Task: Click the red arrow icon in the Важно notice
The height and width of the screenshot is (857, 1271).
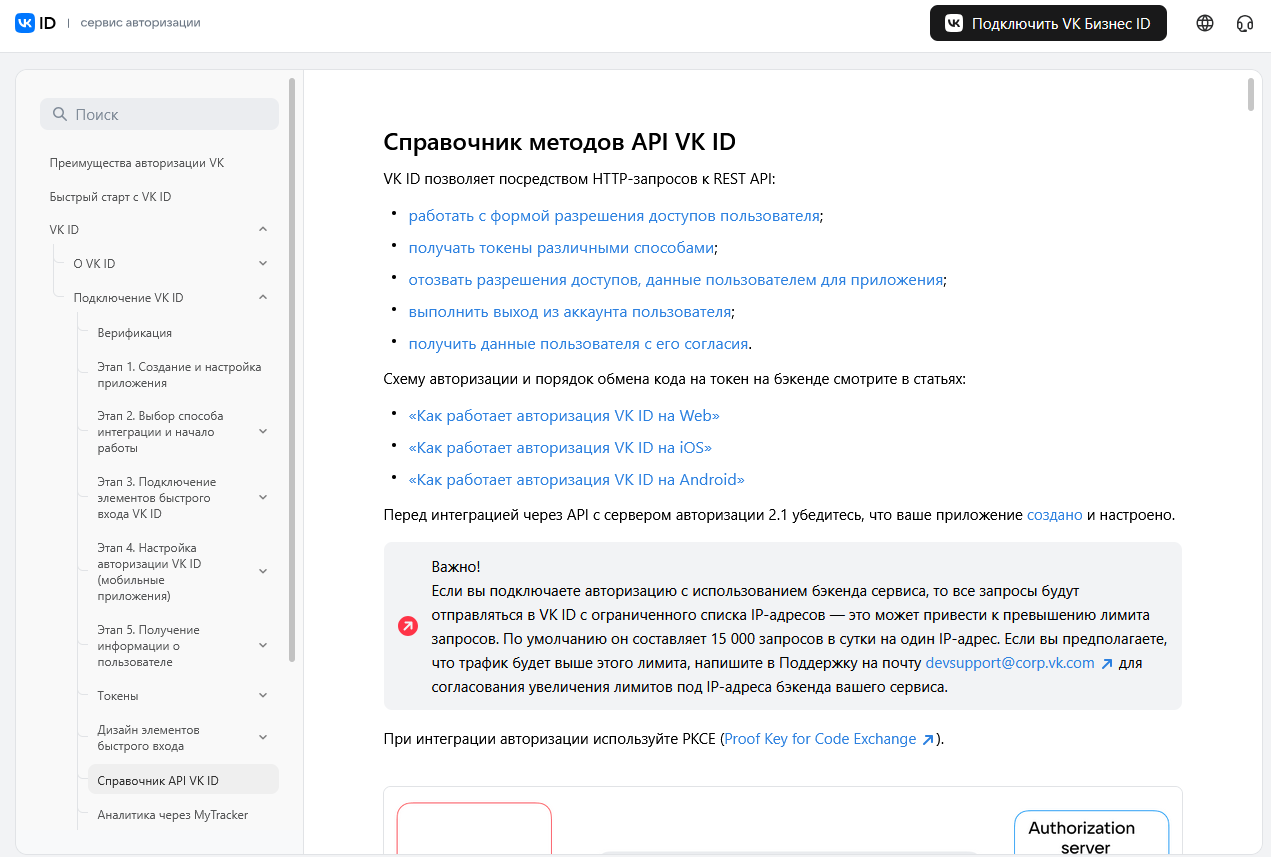Action: [x=408, y=626]
